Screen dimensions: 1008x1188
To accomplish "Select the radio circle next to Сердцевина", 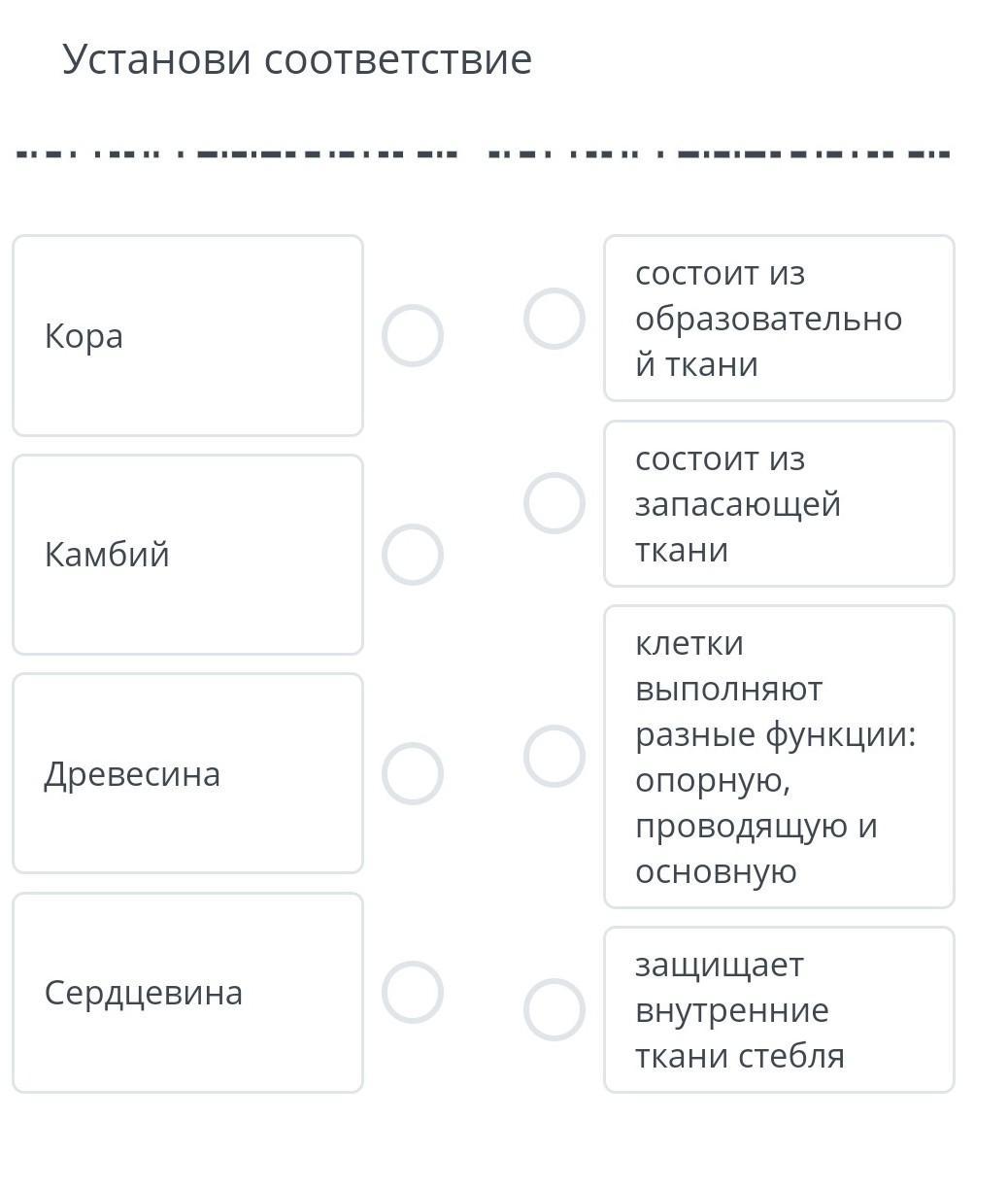I will click(412, 992).
